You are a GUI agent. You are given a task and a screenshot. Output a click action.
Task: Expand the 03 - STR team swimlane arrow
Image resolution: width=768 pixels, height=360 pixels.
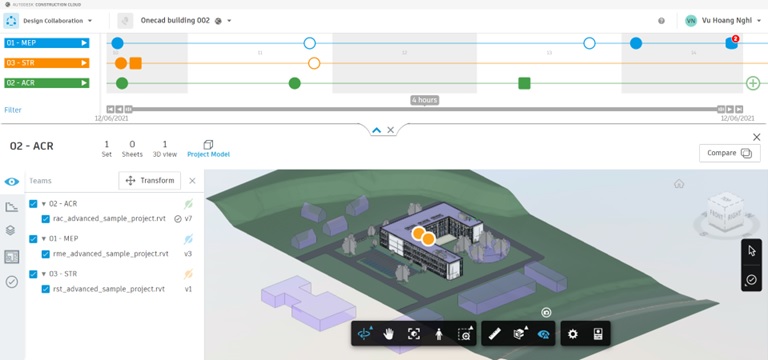click(x=84, y=63)
